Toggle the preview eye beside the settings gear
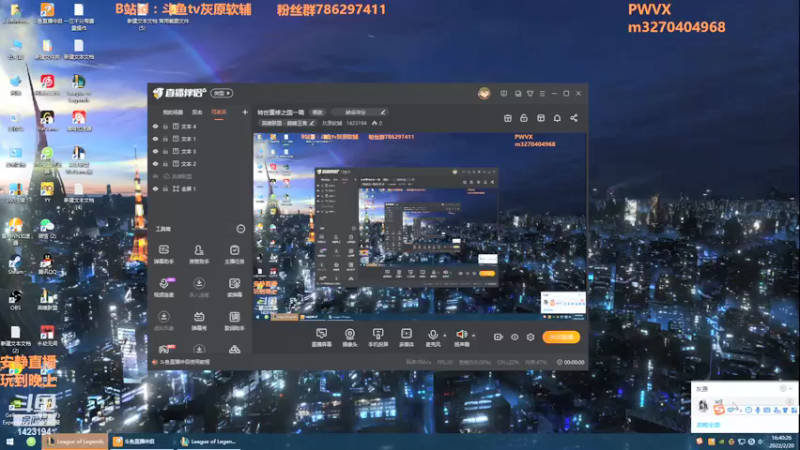Viewport: 800px width, 450px height. coord(514,337)
